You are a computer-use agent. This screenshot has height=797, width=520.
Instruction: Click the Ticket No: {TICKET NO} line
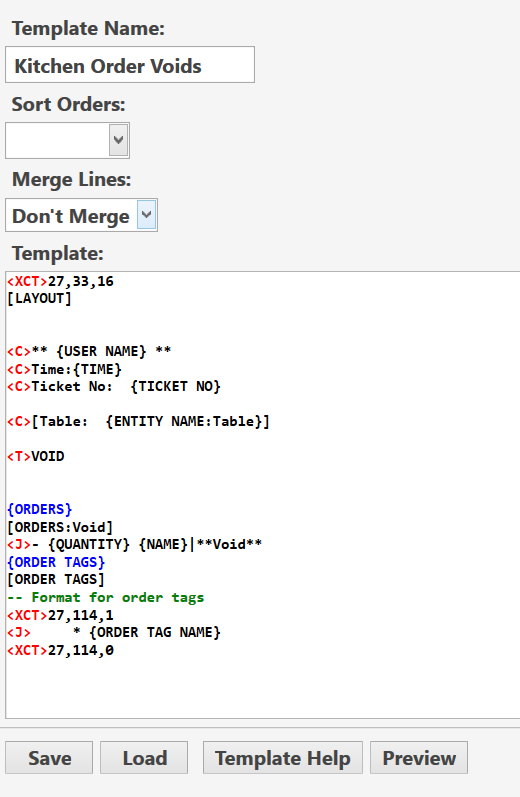click(114, 386)
